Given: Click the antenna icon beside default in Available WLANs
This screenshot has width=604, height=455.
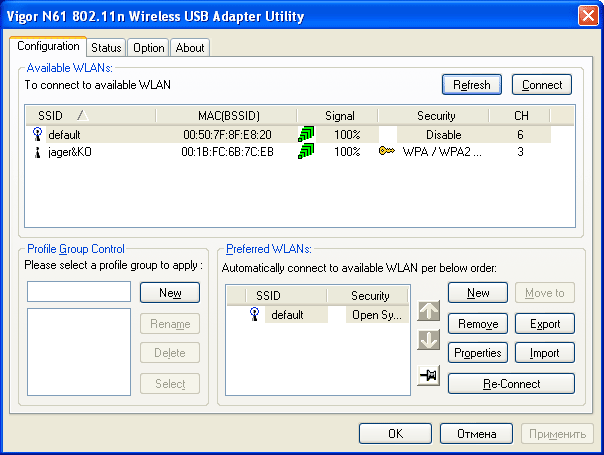Looking at the screenshot, I should click(x=37, y=134).
